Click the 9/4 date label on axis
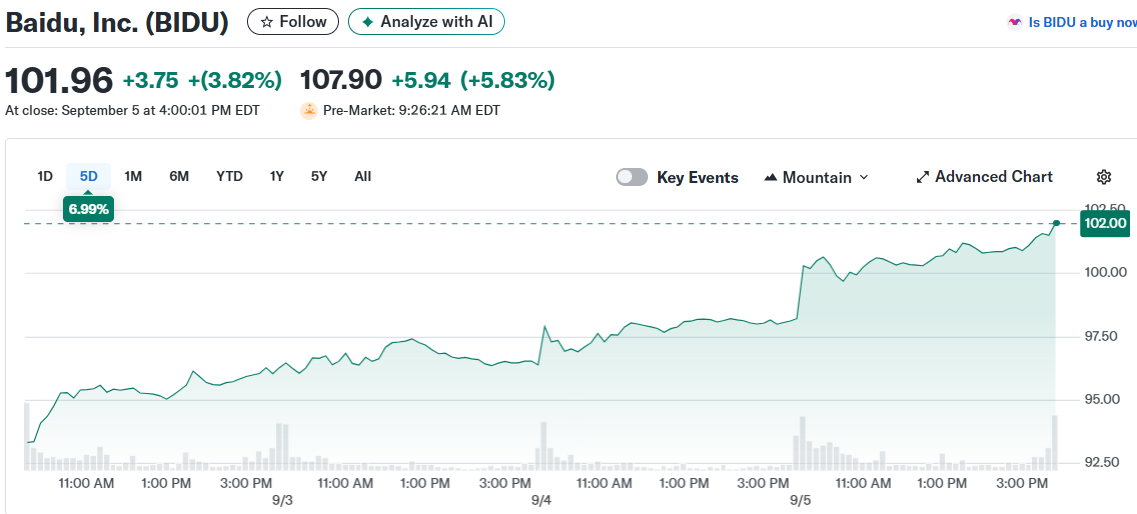Screen dimensions: 1137x514 (541, 501)
